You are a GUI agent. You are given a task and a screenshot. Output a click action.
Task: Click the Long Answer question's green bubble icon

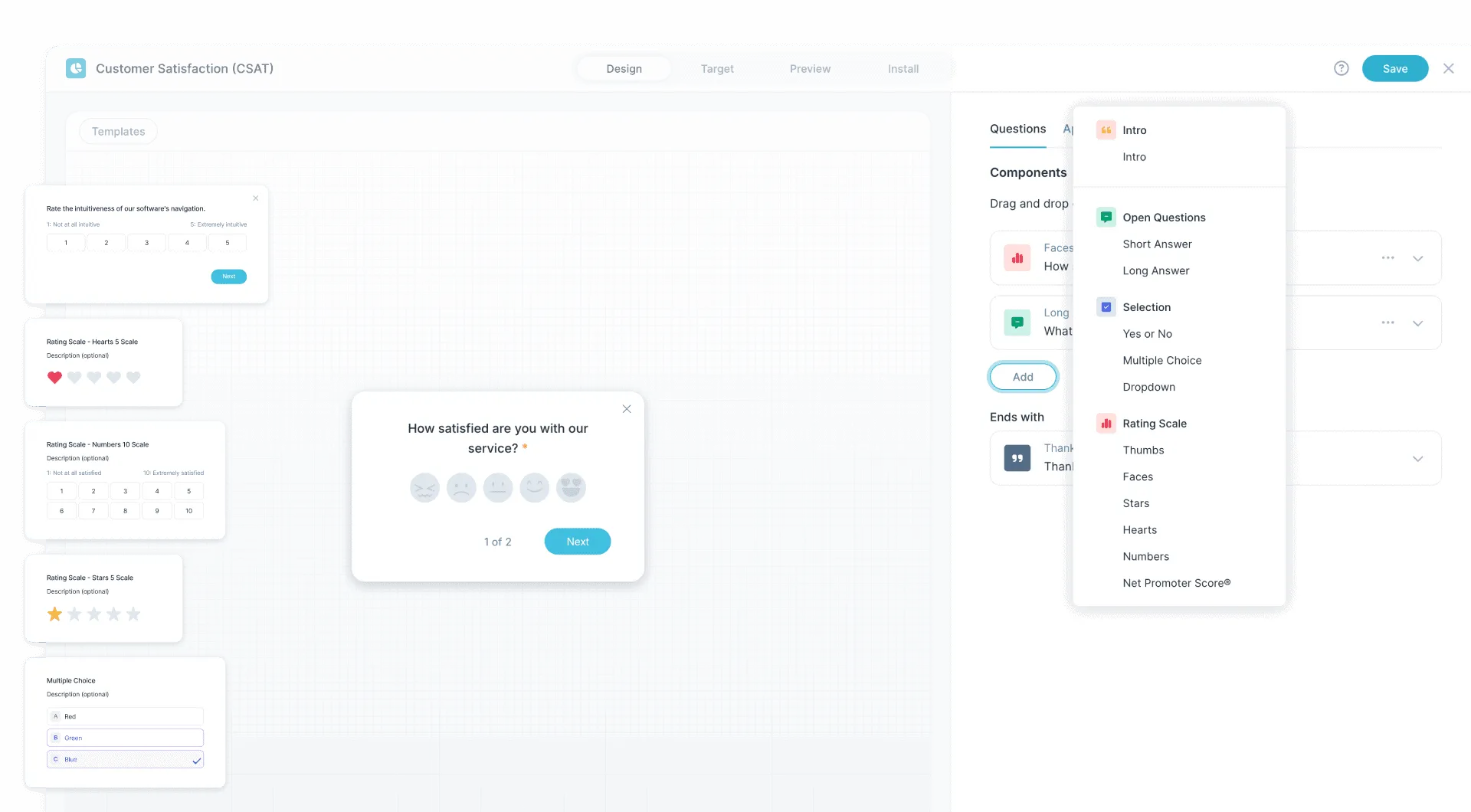(x=1017, y=322)
